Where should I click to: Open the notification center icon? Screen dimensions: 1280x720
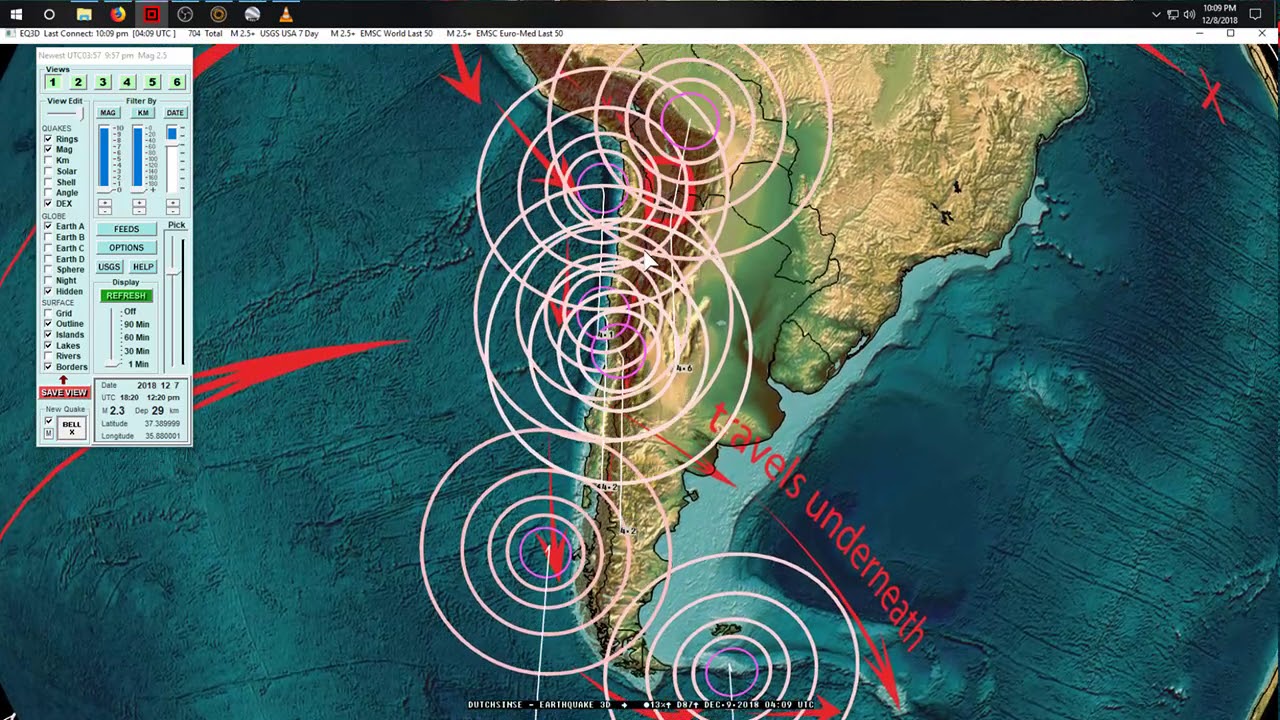click(x=1255, y=14)
